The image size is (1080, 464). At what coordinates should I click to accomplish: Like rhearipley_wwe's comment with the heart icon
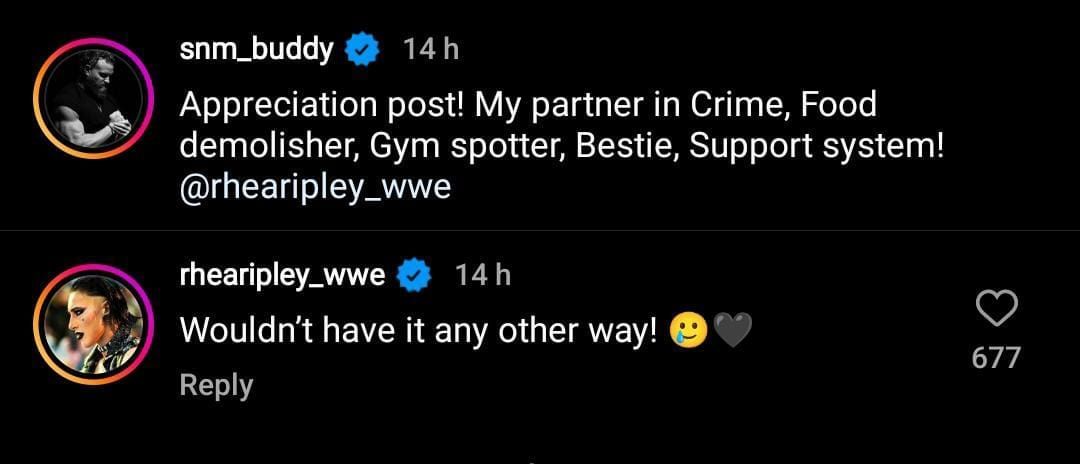995,310
